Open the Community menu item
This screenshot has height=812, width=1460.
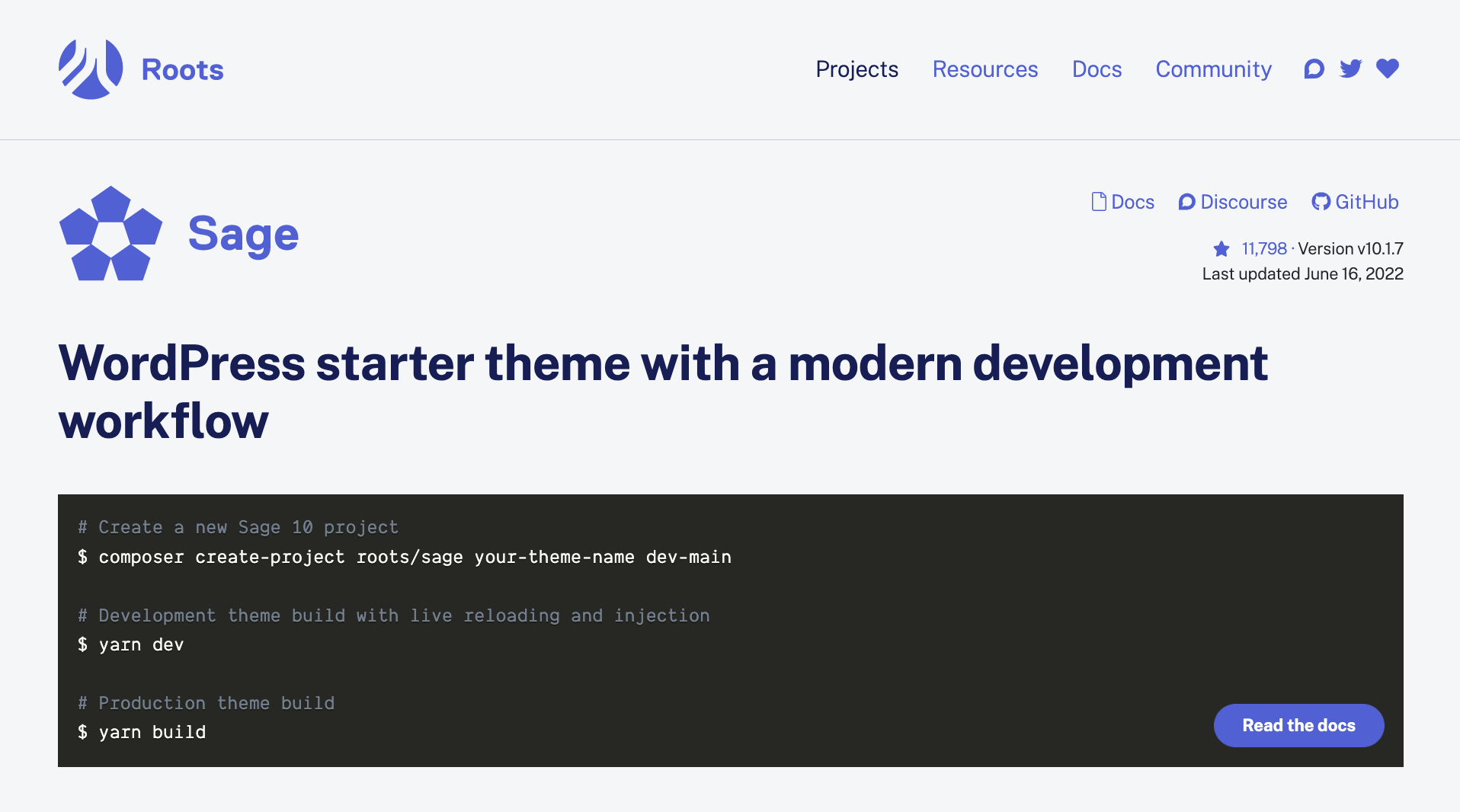[x=1213, y=69]
